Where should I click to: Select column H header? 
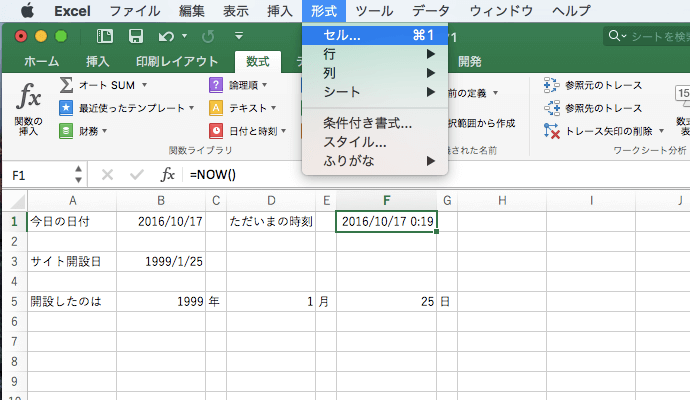tap(502, 201)
